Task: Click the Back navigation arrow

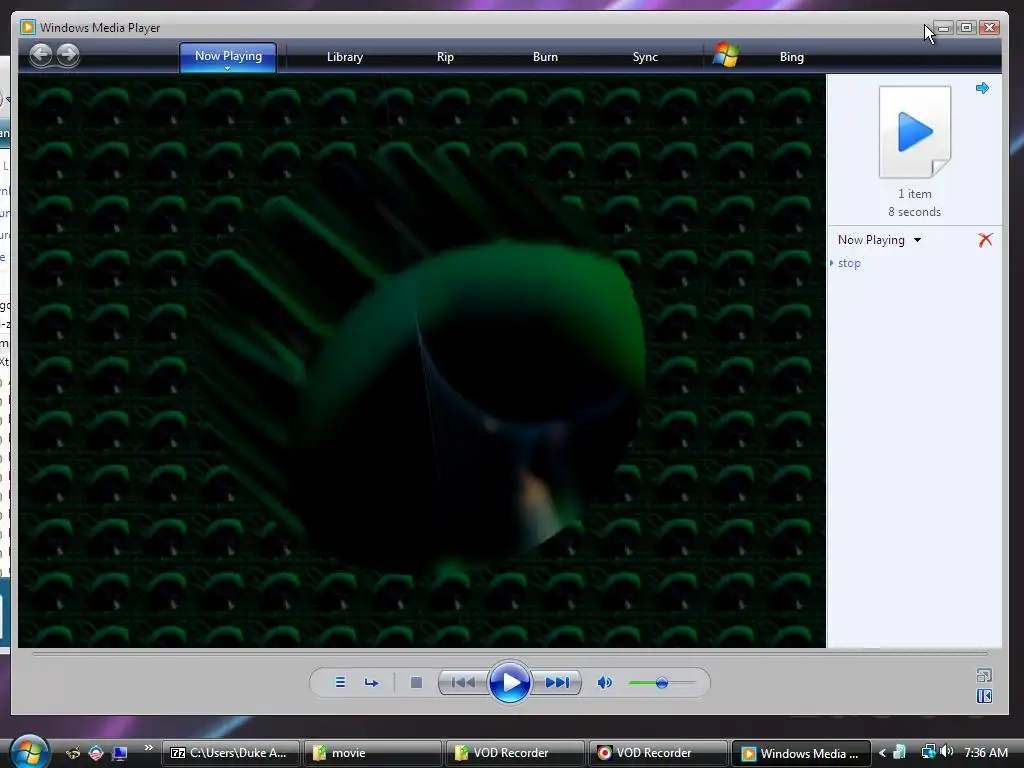Action: (40, 55)
